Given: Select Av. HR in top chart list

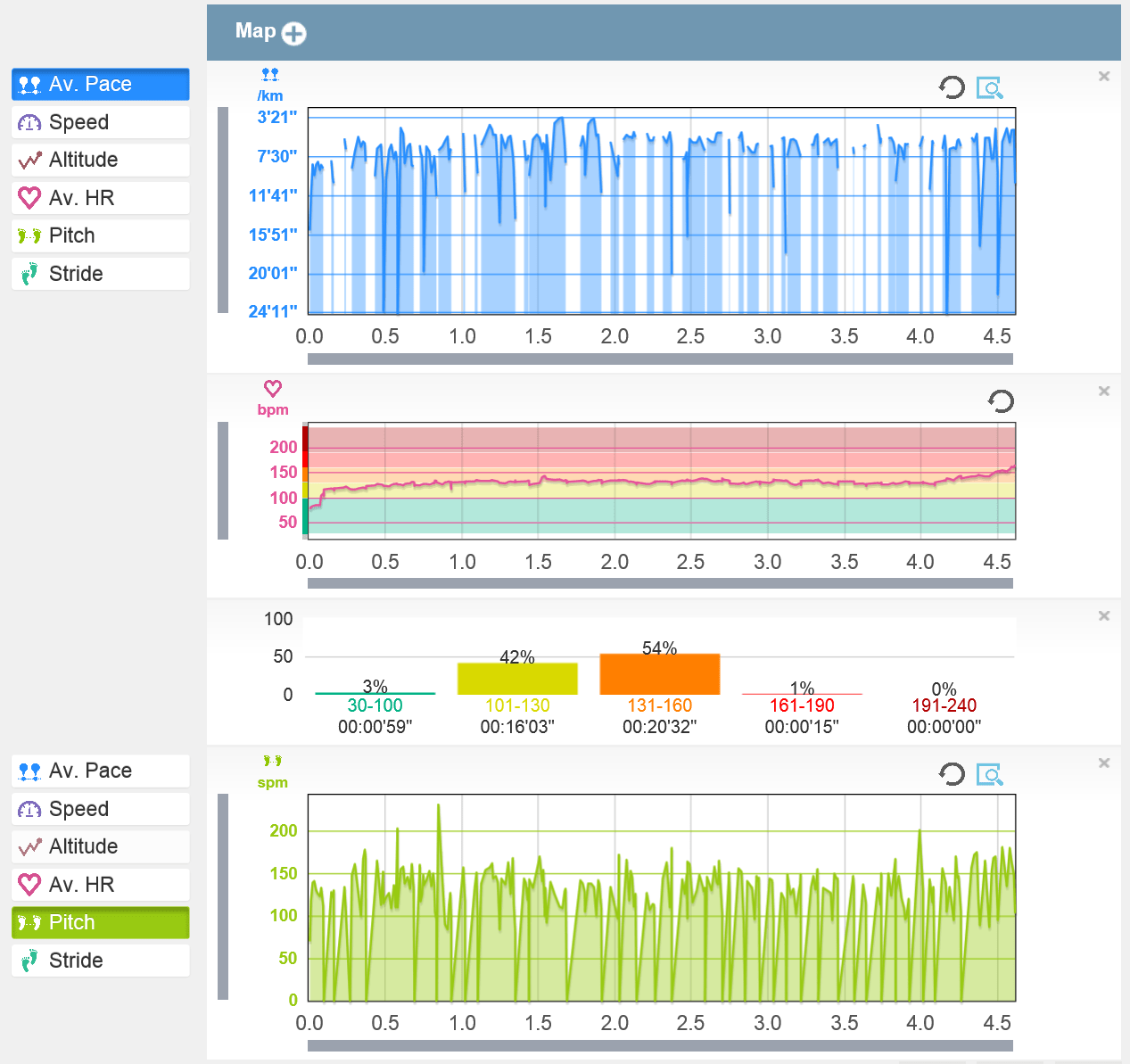Looking at the screenshot, I should click(x=101, y=198).
